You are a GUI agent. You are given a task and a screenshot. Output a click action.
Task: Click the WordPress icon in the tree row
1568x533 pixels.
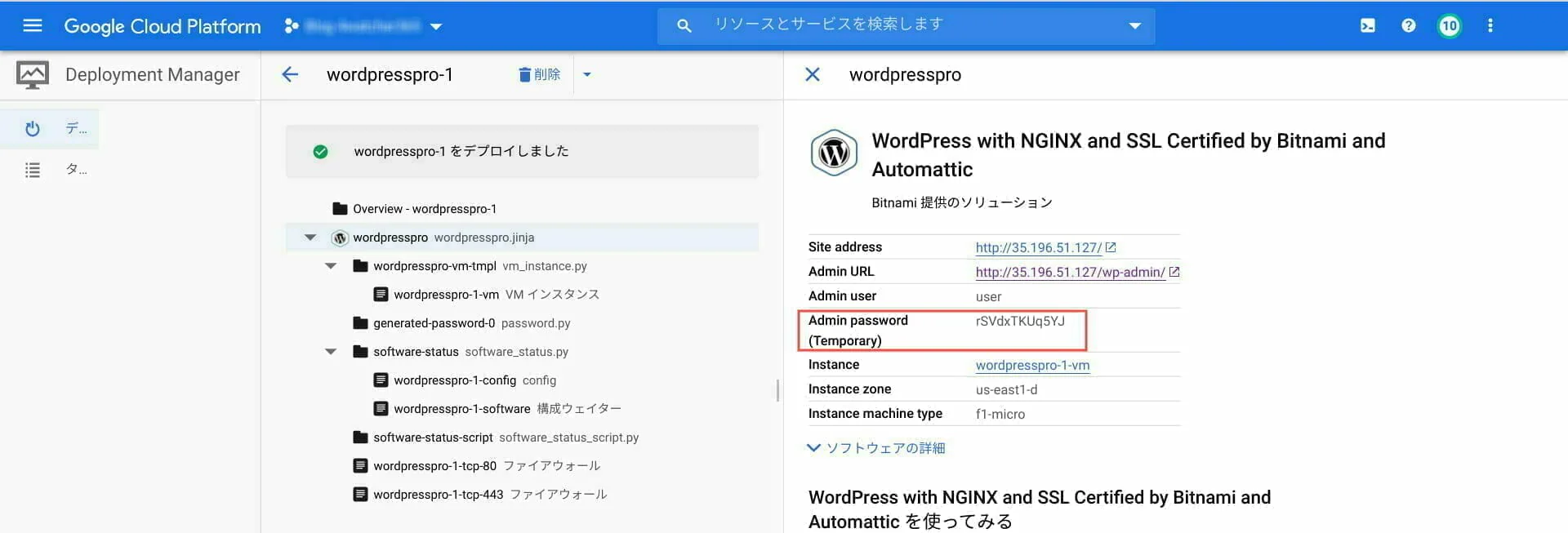coord(341,238)
